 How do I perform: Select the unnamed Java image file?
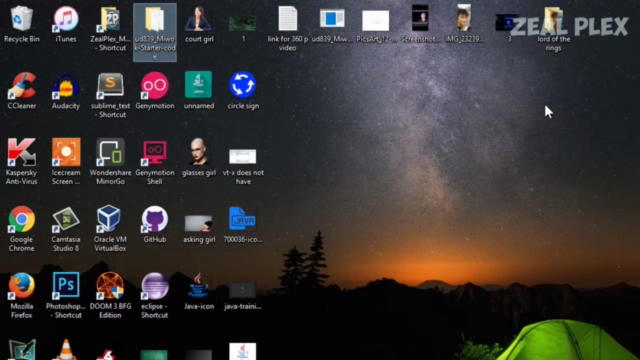point(198,84)
